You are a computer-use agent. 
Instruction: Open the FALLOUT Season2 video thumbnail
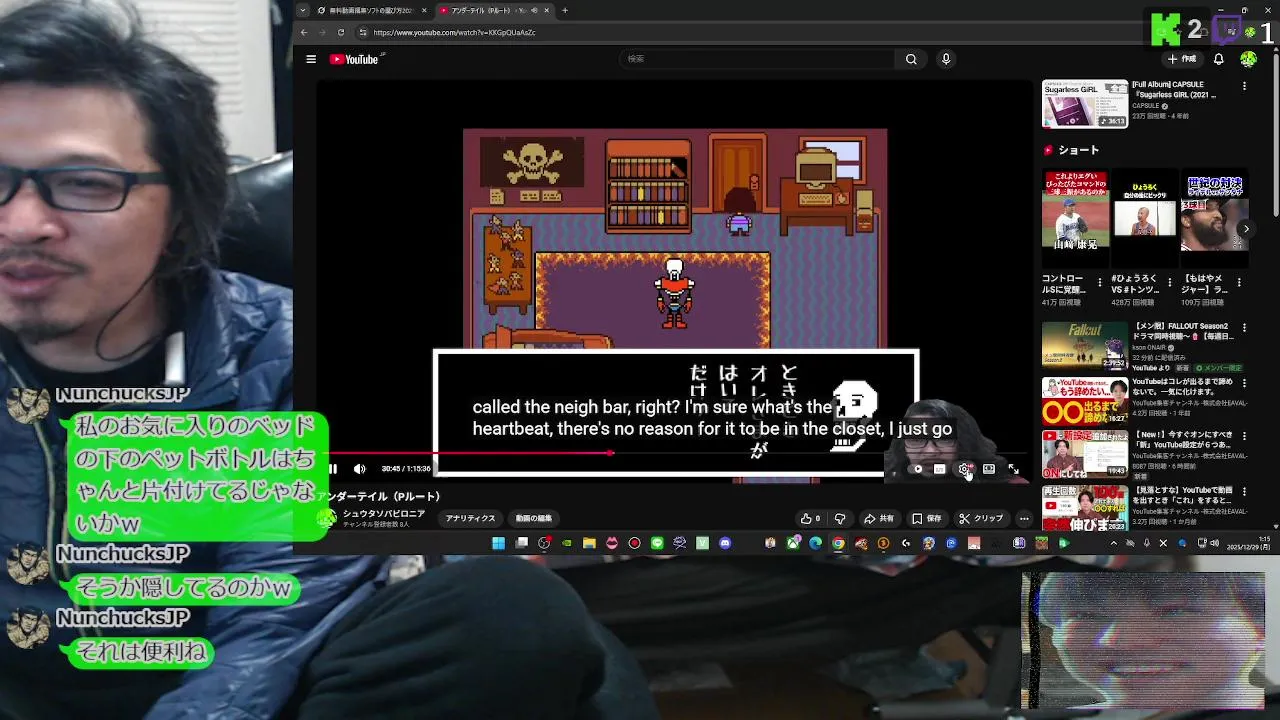point(1085,344)
